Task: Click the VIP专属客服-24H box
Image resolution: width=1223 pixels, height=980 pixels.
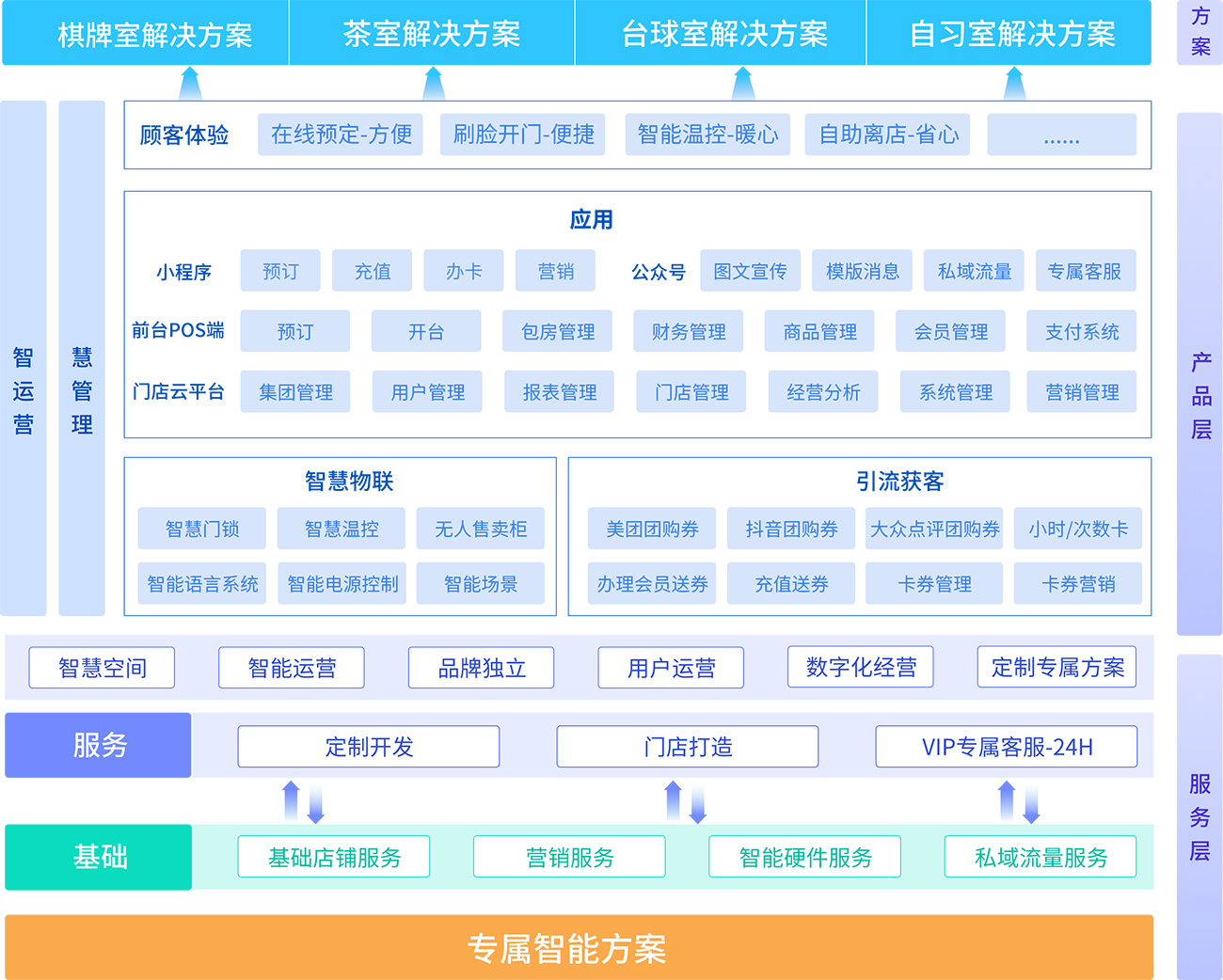Action: click(x=1007, y=747)
